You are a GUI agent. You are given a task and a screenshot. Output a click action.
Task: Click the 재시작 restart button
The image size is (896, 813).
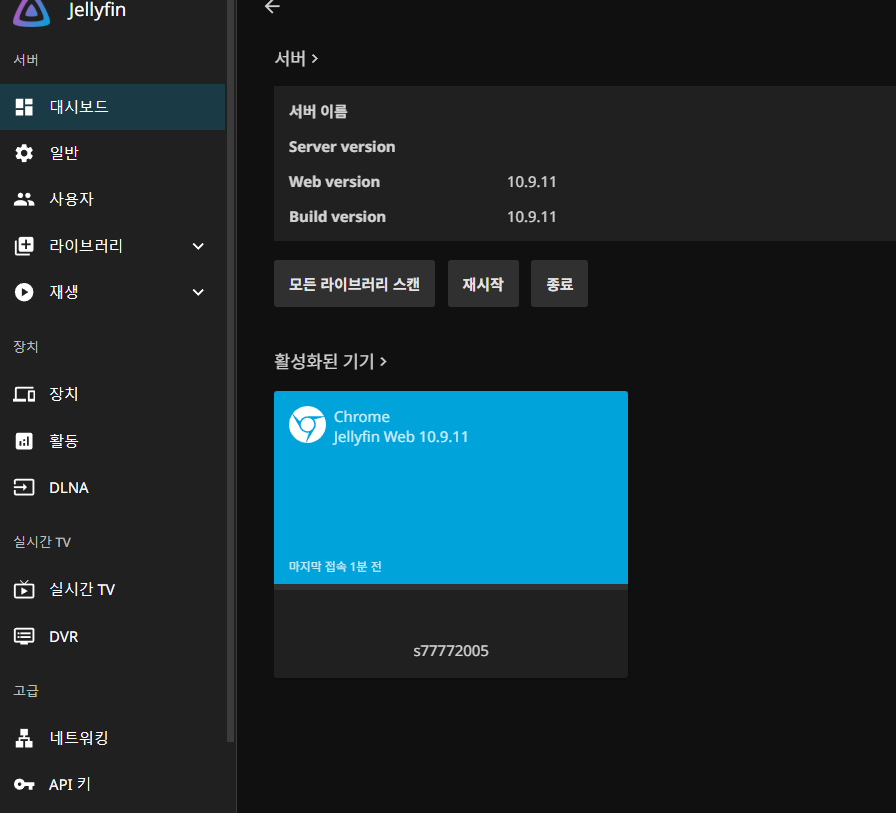pos(483,283)
